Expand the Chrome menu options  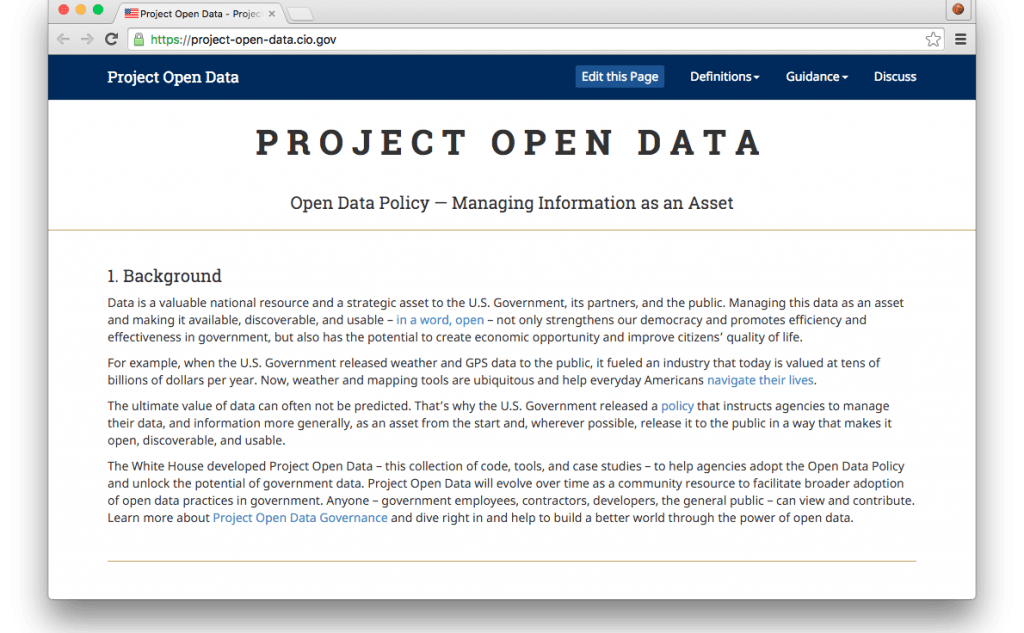point(960,39)
